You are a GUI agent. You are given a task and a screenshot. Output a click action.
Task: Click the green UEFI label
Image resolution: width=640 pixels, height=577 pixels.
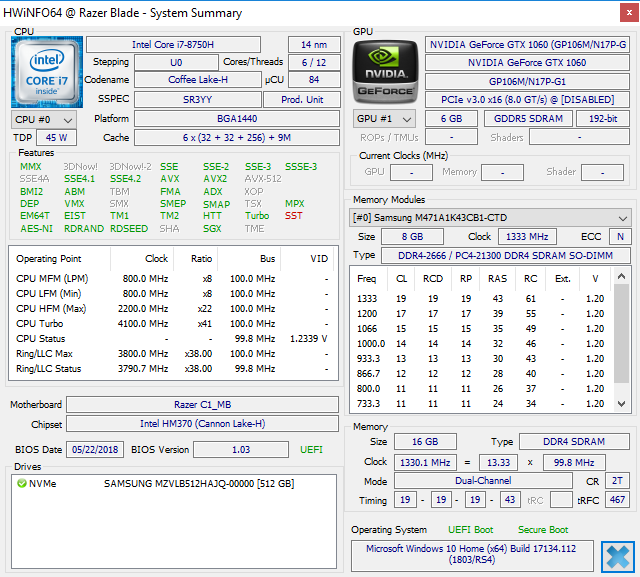click(311, 450)
